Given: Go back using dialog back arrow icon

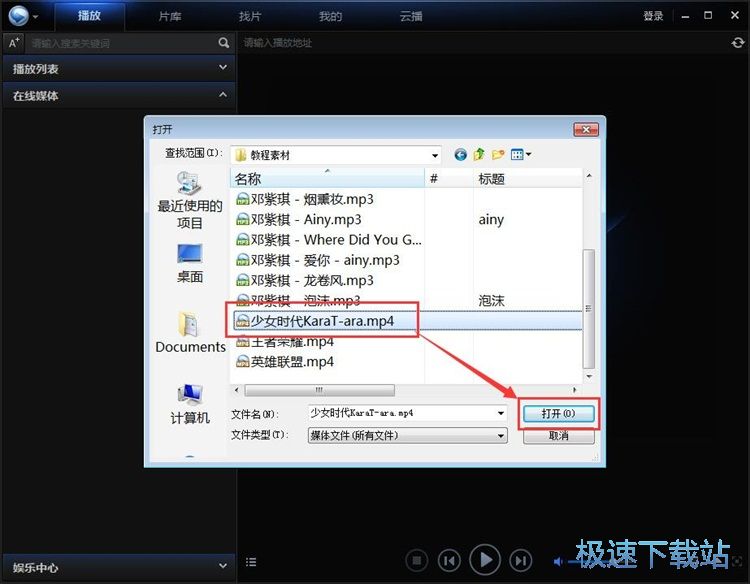Looking at the screenshot, I should tap(460, 155).
